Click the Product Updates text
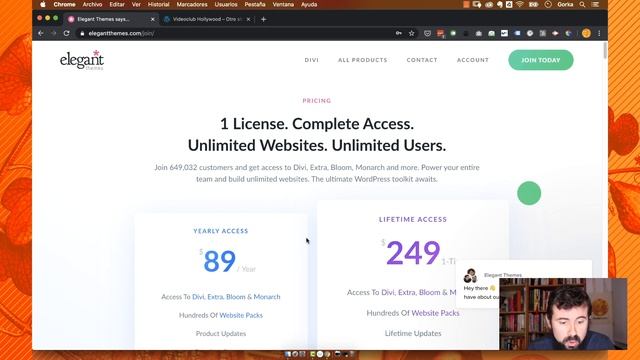The image size is (640, 360). [x=220, y=333]
